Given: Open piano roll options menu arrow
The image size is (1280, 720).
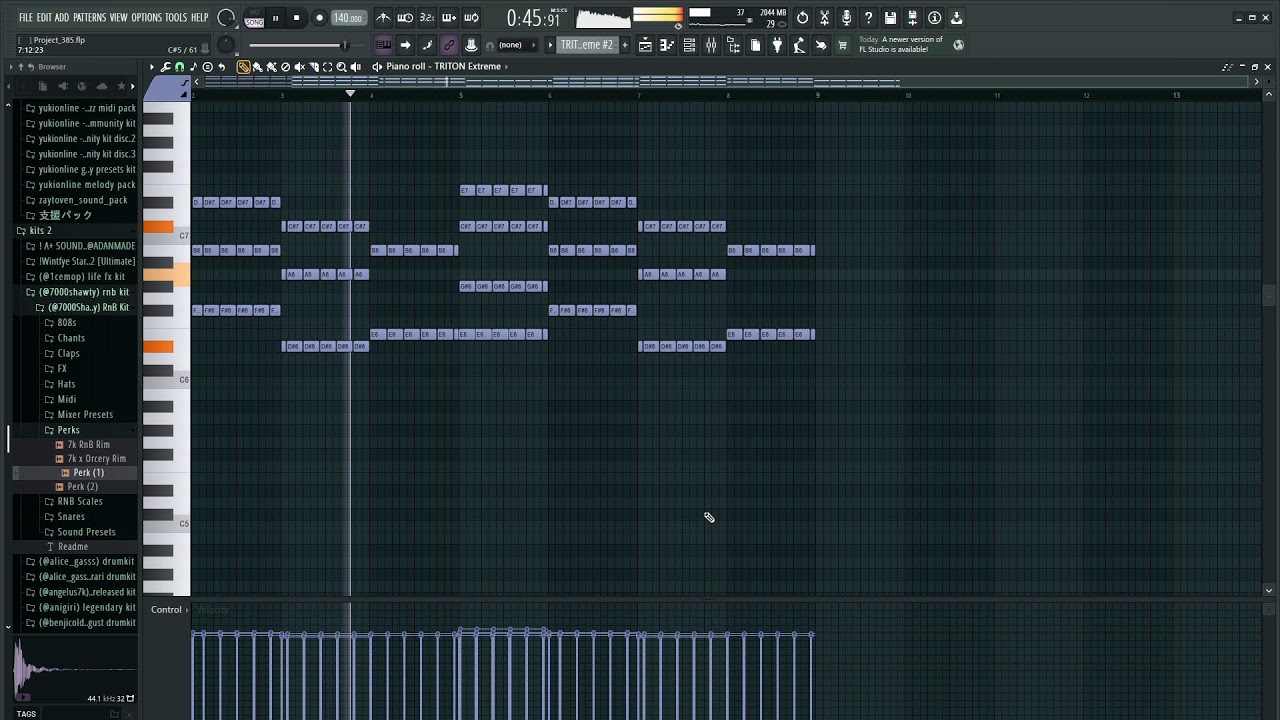Looking at the screenshot, I should pos(152,67).
